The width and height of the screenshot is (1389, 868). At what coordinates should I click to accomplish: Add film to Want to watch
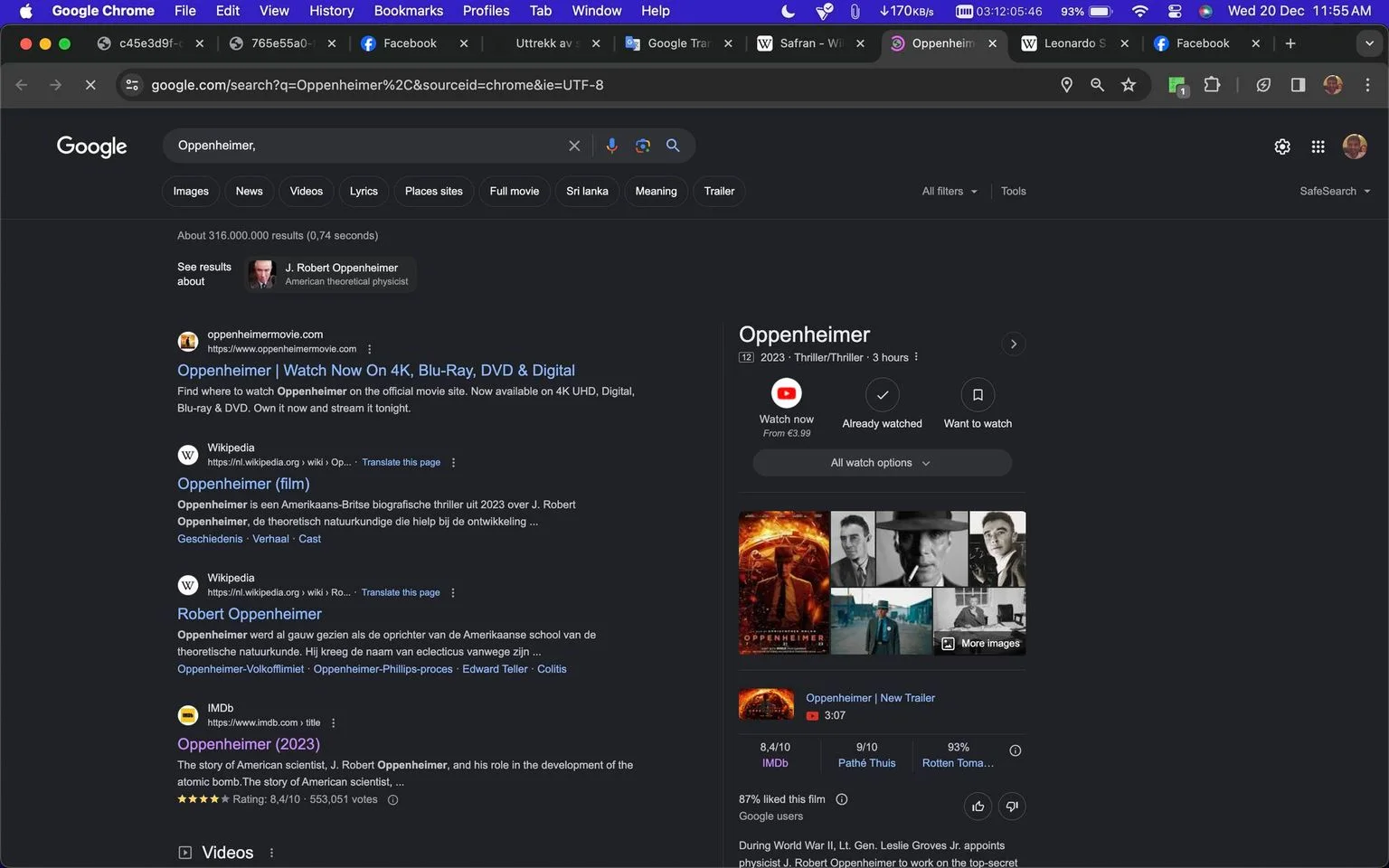[978, 395]
